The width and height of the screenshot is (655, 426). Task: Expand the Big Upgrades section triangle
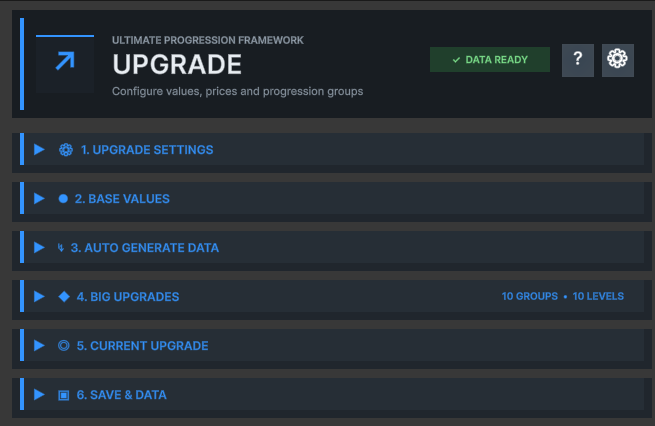pyautogui.click(x=39, y=297)
